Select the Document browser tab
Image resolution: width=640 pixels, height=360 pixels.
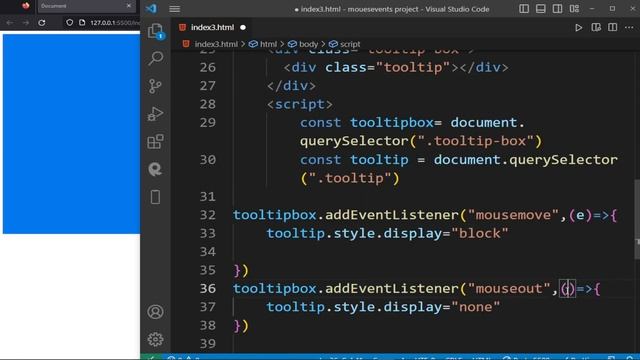click(86, 6)
